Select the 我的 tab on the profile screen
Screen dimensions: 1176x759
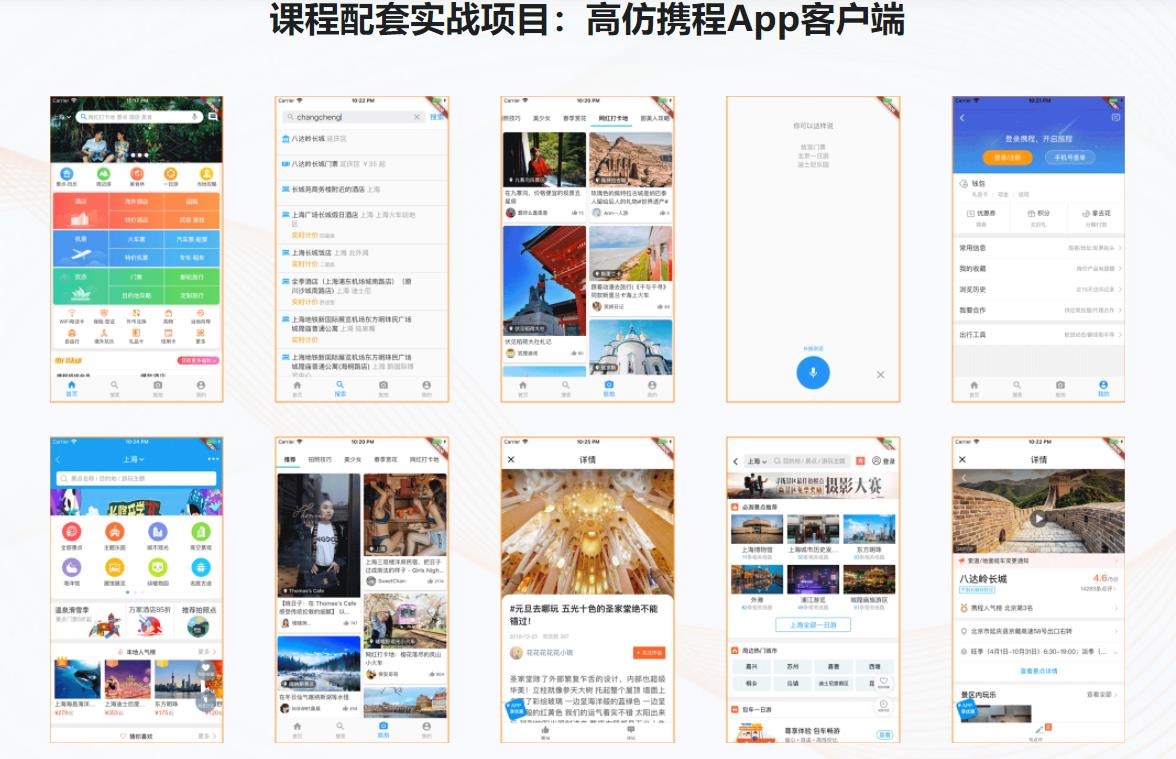coord(1103,388)
